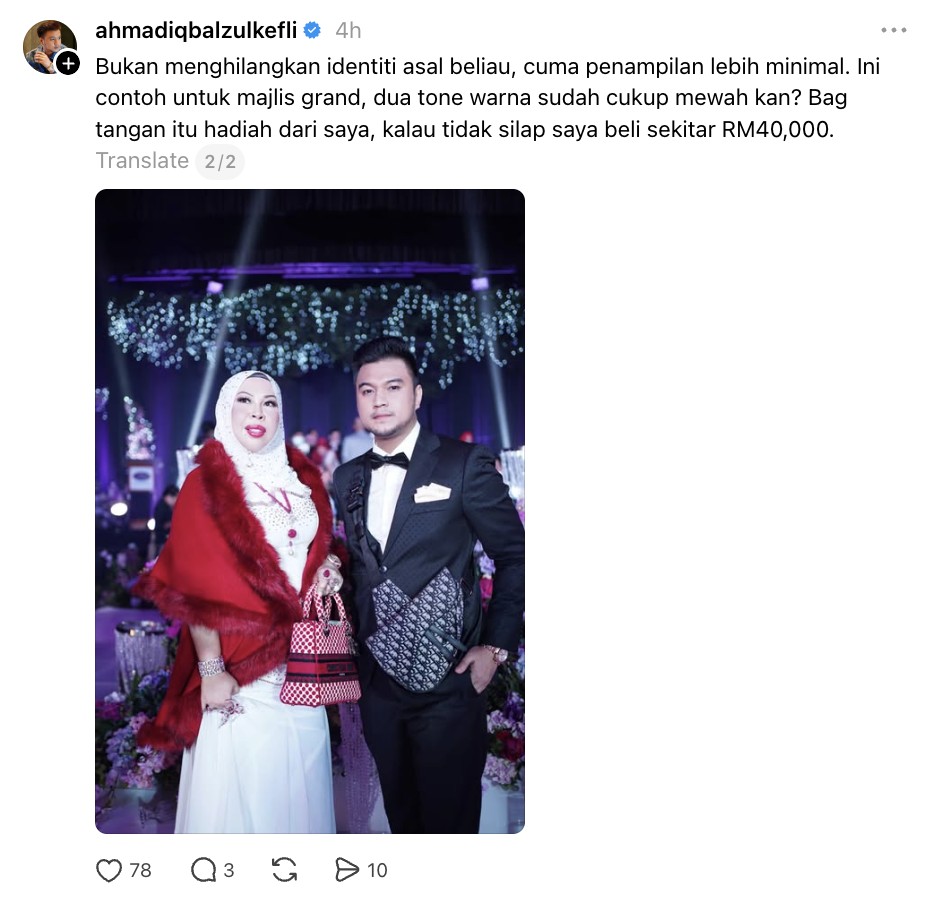Image resolution: width=940 pixels, height=906 pixels.
Task: Click the RM40,000 price text in caption
Action: click(x=778, y=130)
